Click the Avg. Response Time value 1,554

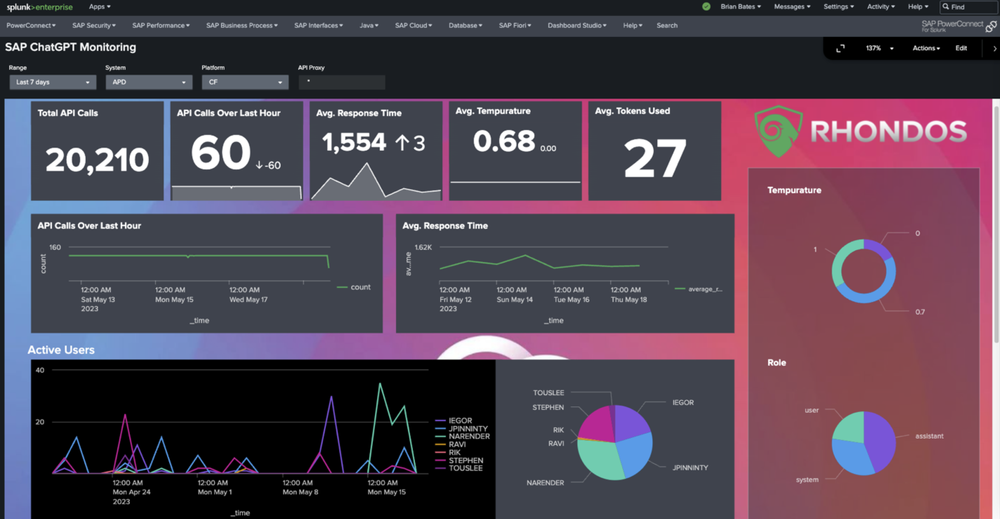[354, 142]
